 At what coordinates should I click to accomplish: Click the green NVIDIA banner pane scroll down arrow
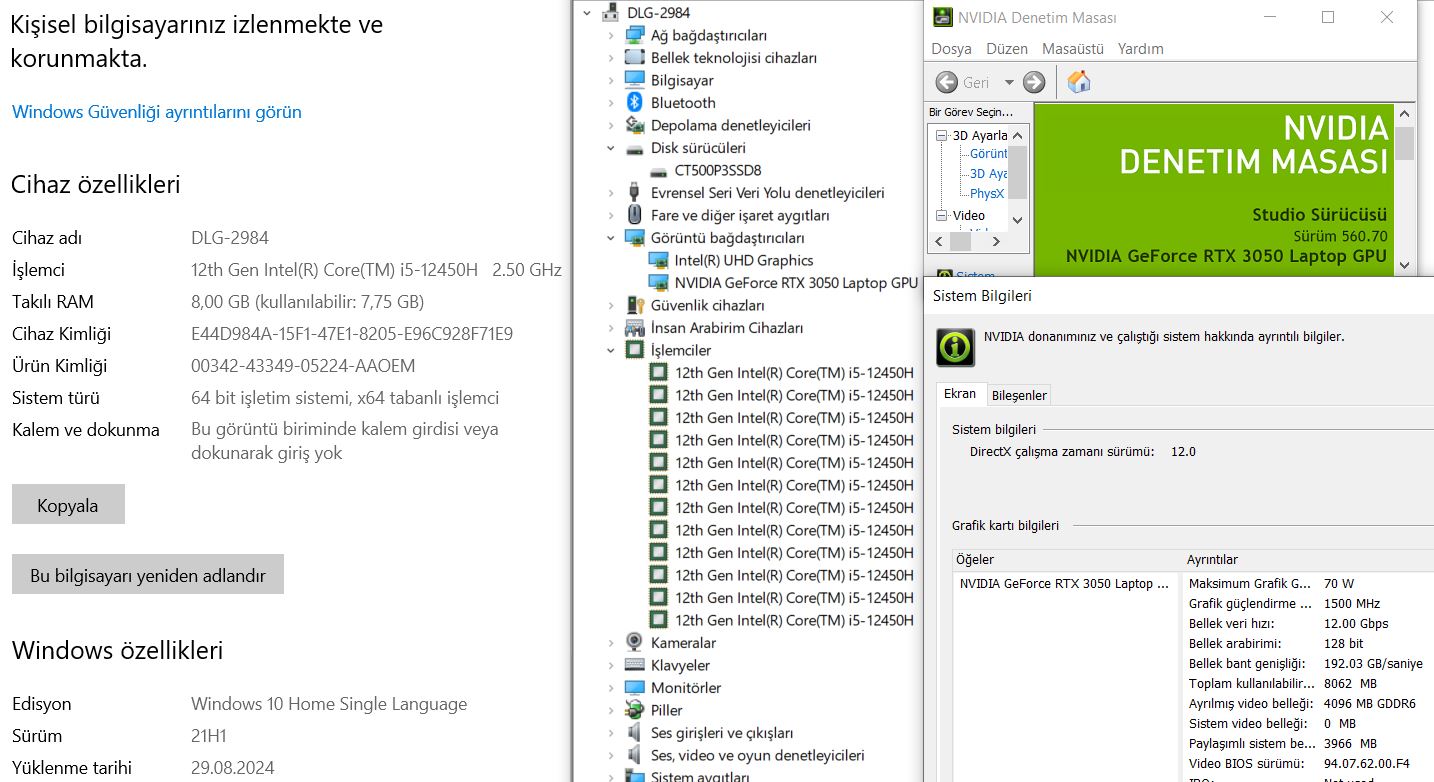pos(1405,265)
